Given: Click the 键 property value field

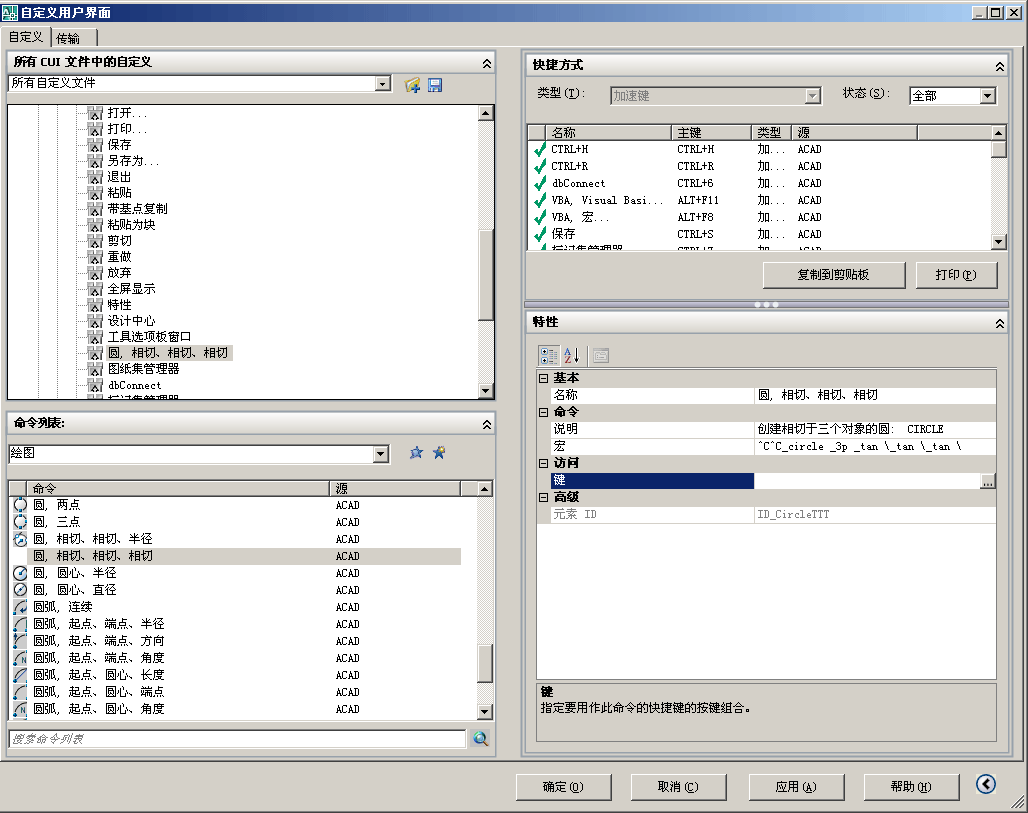Looking at the screenshot, I should 867,481.
